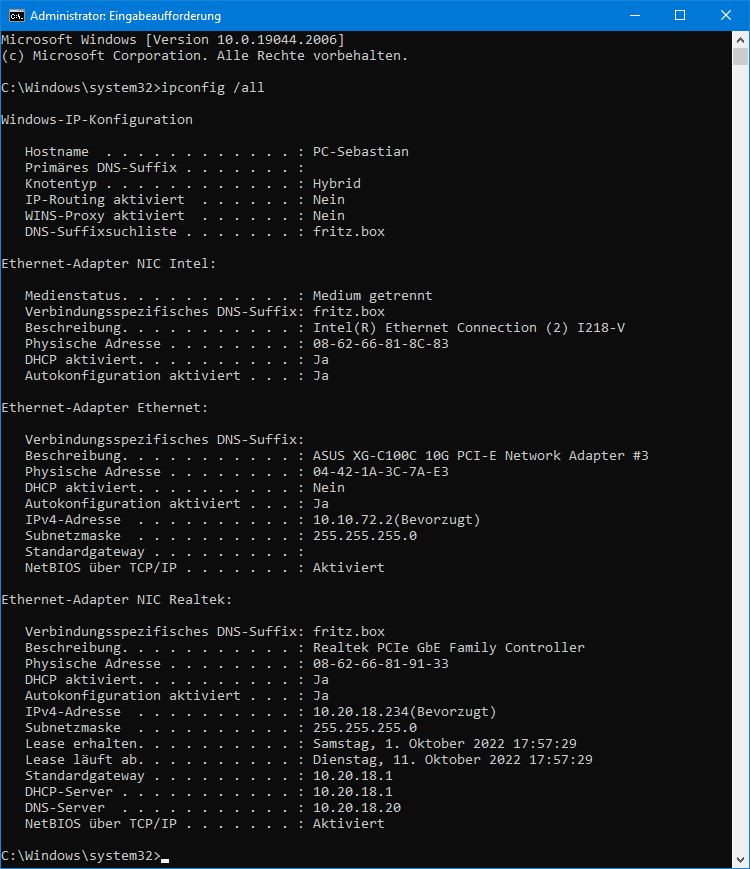Click the scrollbar up arrow
Screen dimensions: 750x869
tap(740, 40)
